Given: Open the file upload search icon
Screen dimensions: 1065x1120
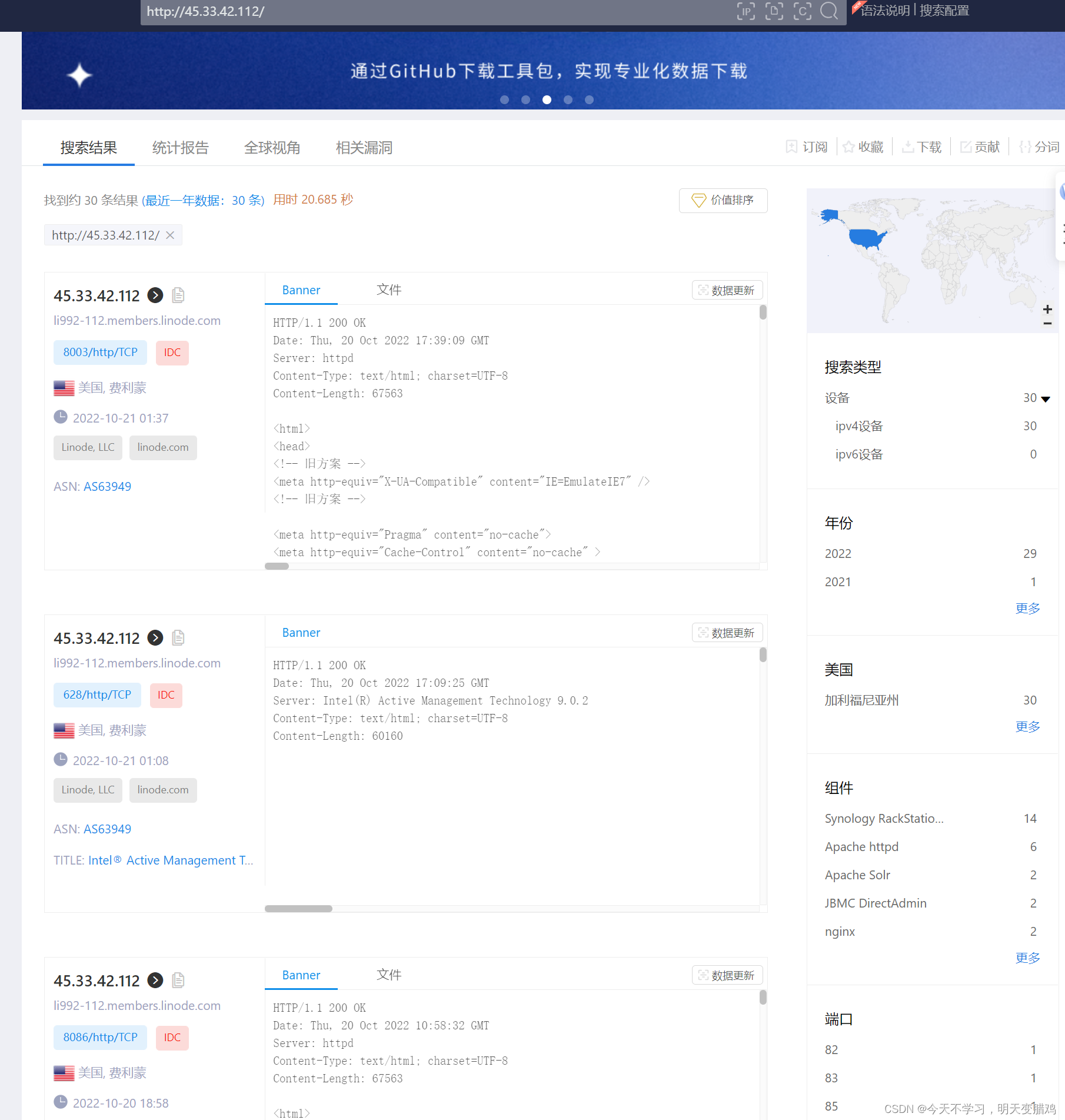Looking at the screenshot, I should coord(774,11).
